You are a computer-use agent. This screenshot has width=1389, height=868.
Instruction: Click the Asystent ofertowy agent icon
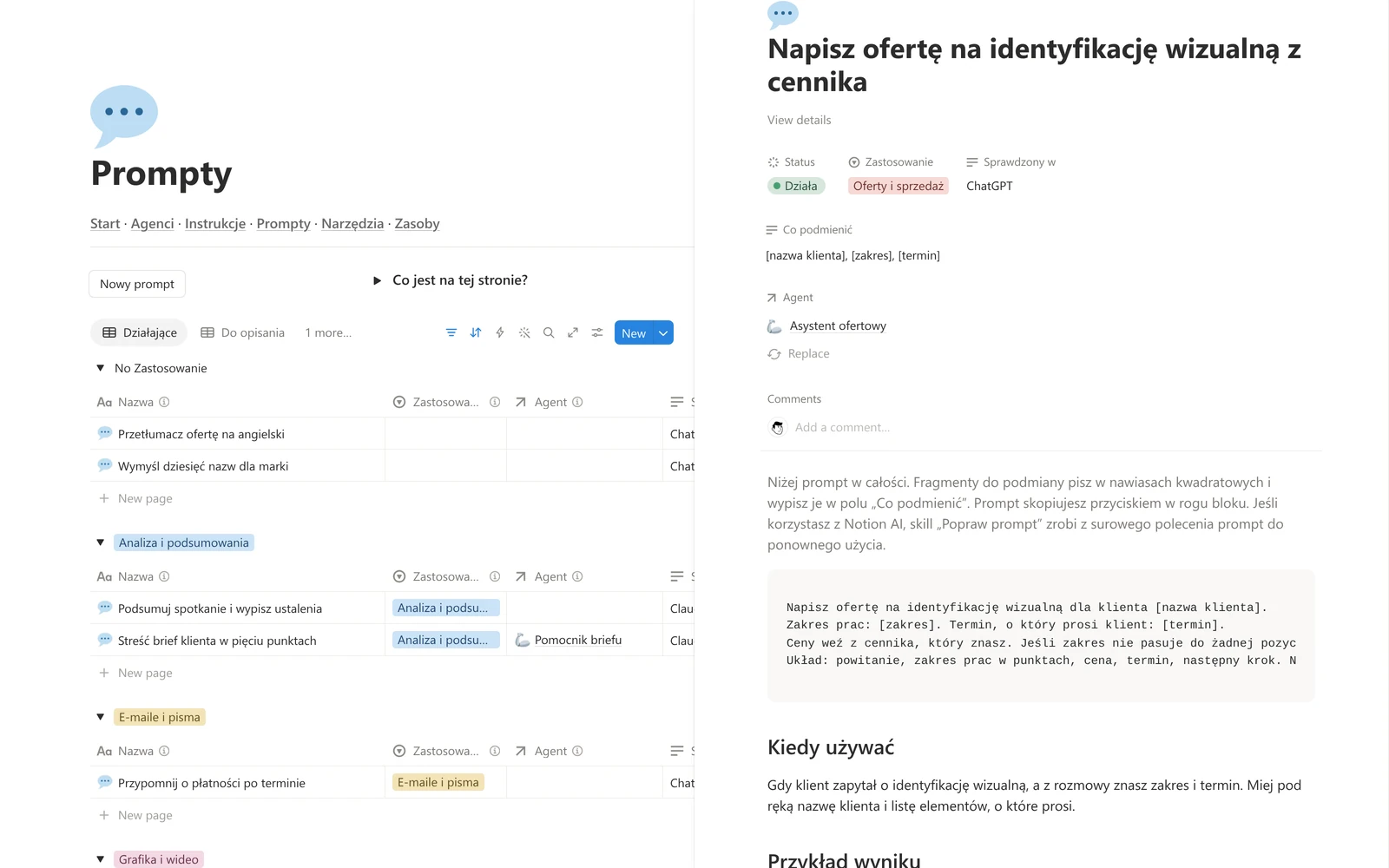pos(774,326)
